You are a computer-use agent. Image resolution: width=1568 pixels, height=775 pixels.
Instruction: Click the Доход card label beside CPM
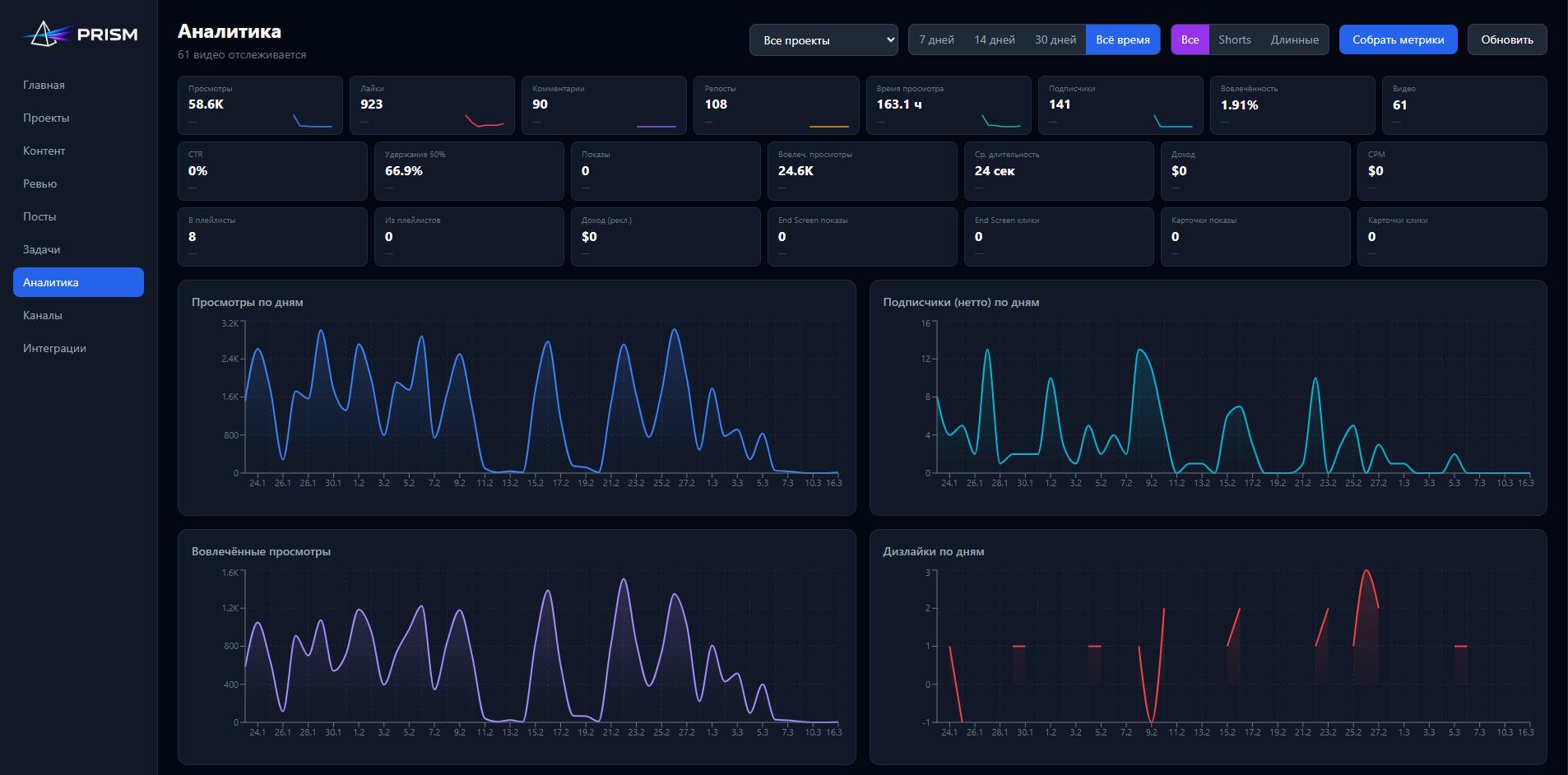point(1183,155)
